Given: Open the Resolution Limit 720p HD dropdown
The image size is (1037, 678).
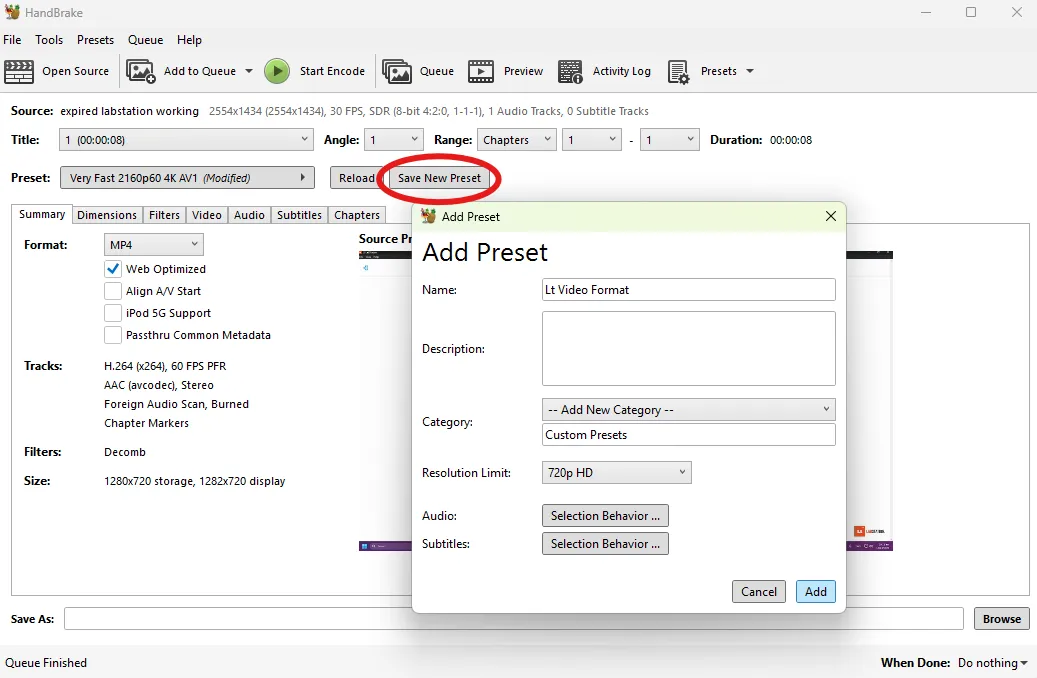Looking at the screenshot, I should pyautogui.click(x=616, y=472).
